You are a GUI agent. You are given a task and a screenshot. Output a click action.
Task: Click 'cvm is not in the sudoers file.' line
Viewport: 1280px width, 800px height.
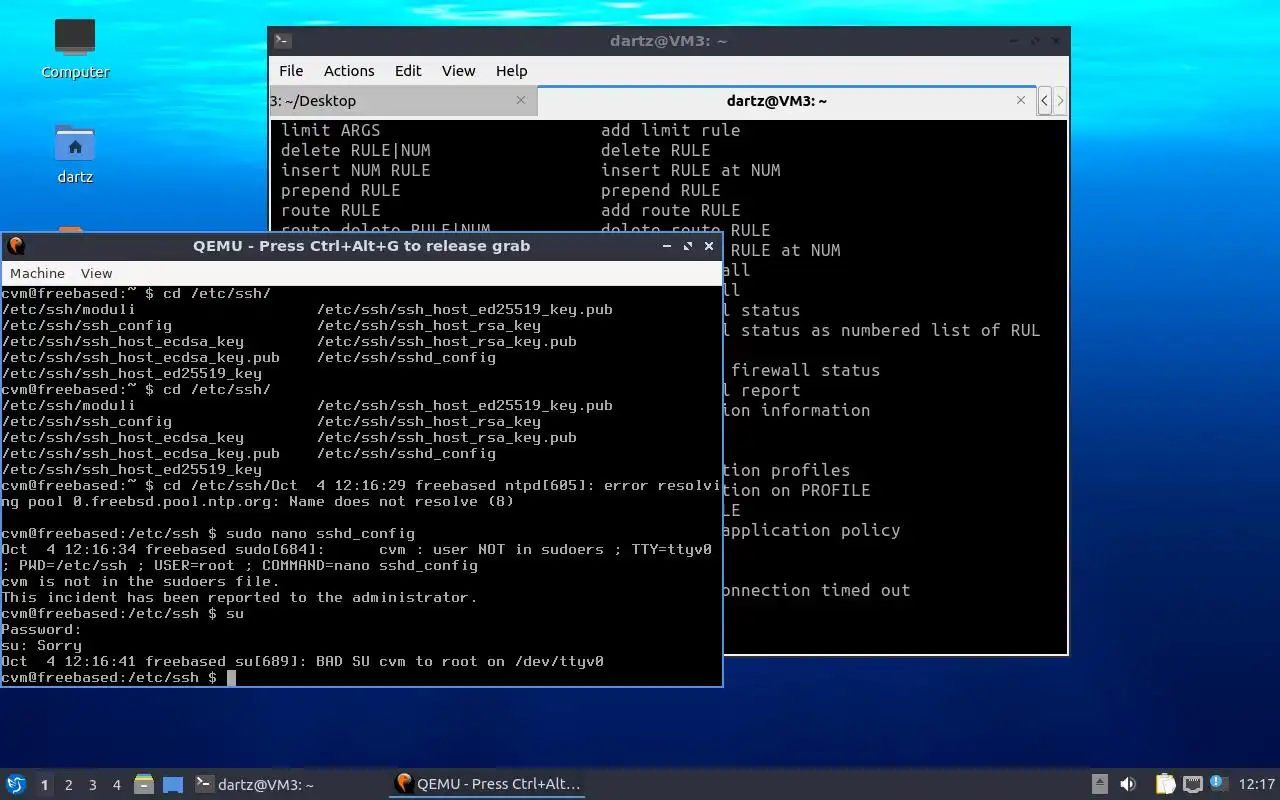point(141,581)
